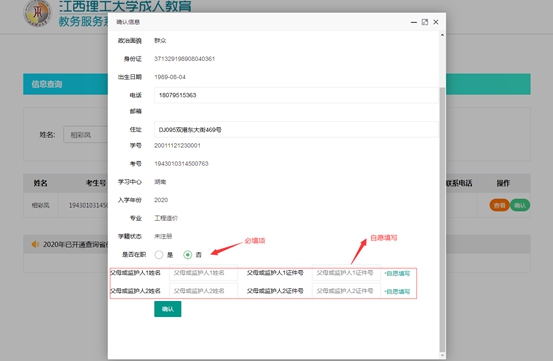The width and height of the screenshot is (553, 361).
Task: Click the green 确认 submit button in dialog
Action: click(x=168, y=309)
